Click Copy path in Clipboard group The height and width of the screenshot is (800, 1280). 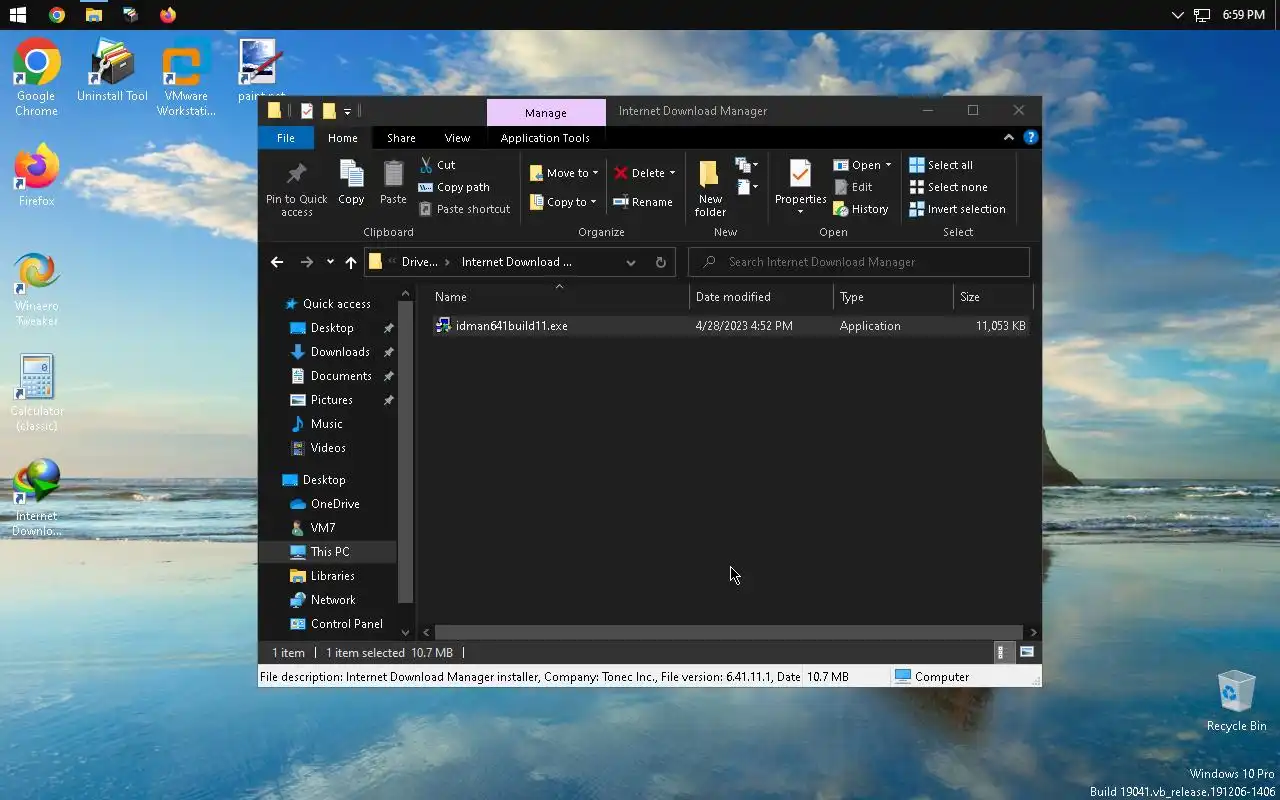pyautogui.click(x=454, y=187)
